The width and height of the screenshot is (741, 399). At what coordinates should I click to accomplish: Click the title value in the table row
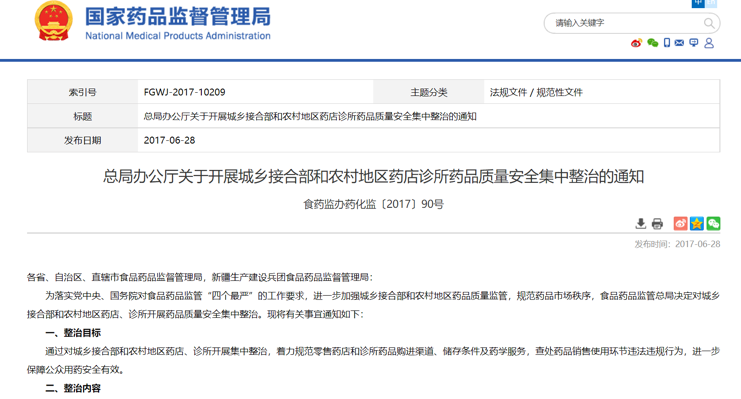pyautogui.click(x=310, y=116)
